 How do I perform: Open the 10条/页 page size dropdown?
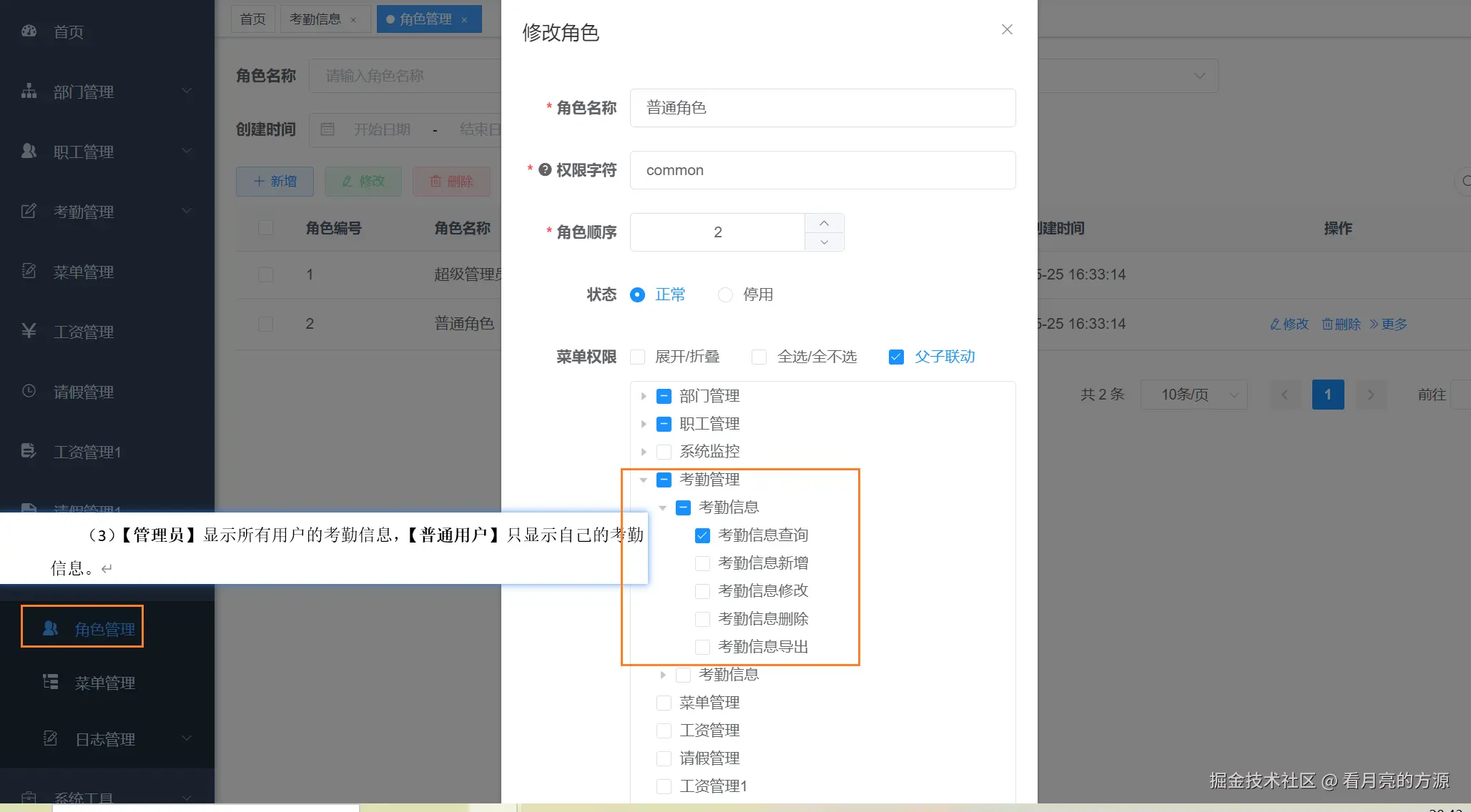pyautogui.click(x=1194, y=395)
